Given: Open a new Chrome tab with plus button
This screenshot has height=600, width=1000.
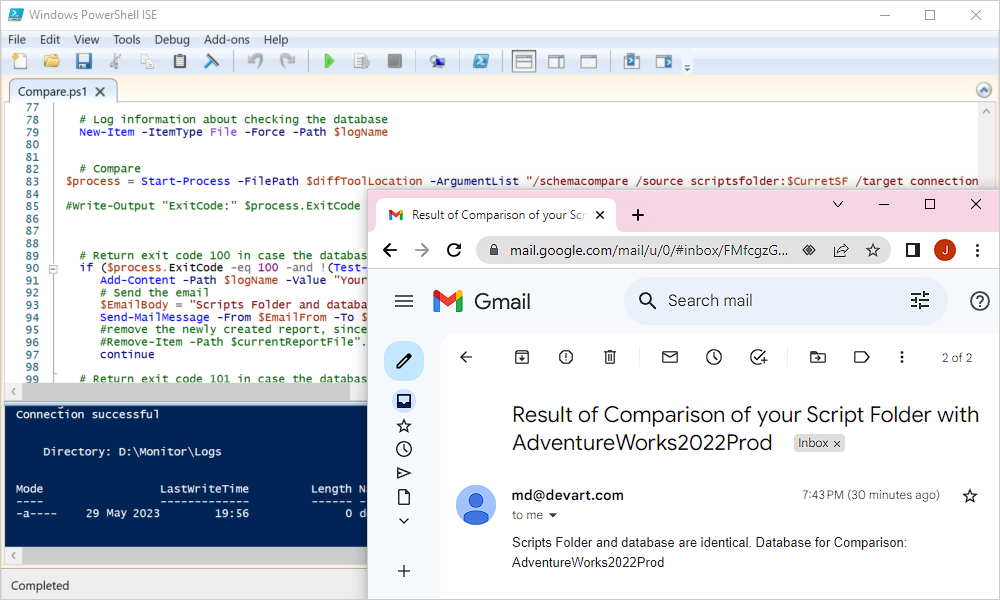Looking at the screenshot, I should click(x=637, y=216).
